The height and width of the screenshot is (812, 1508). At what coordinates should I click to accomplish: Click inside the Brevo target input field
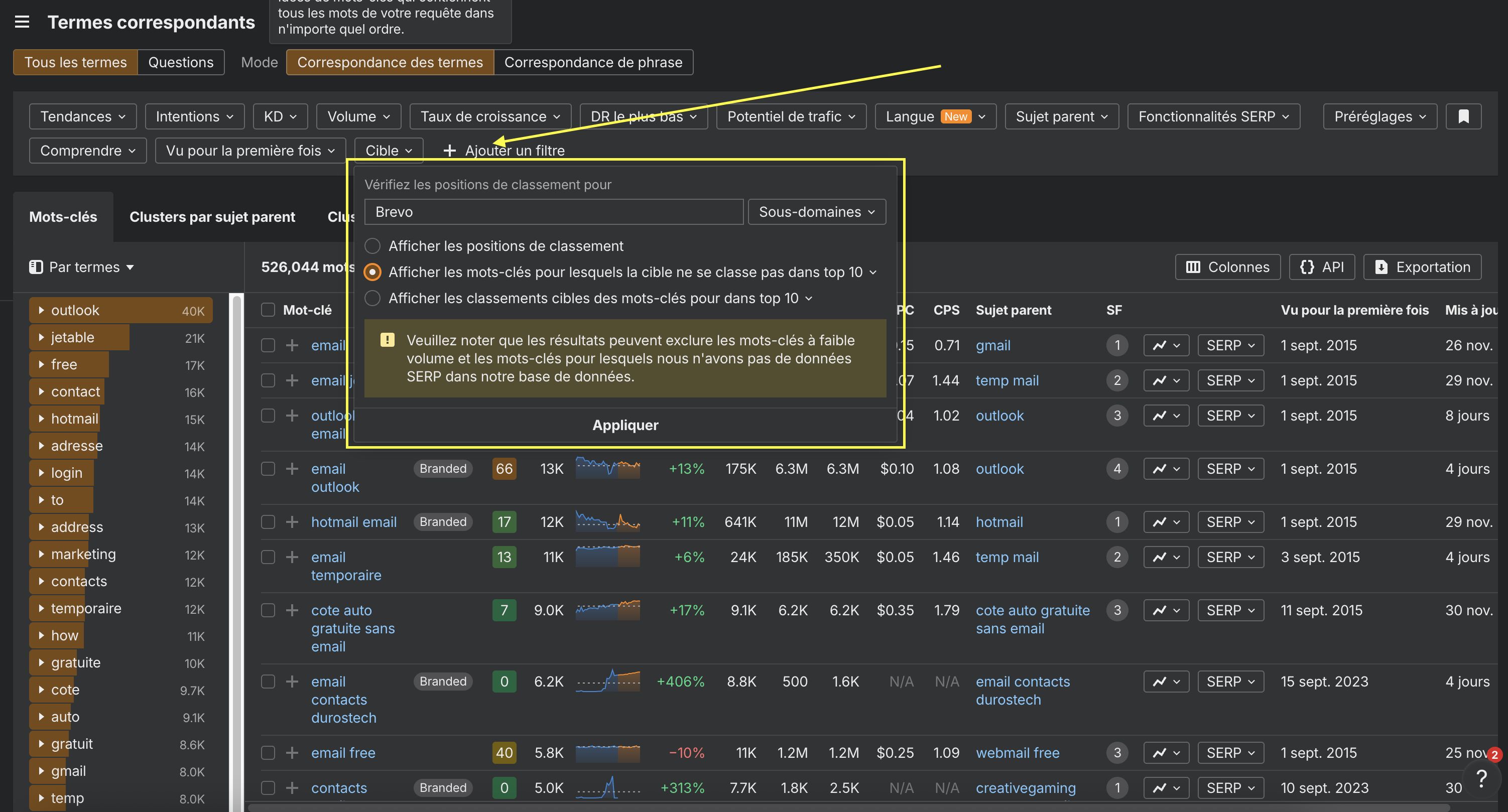(x=553, y=211)
